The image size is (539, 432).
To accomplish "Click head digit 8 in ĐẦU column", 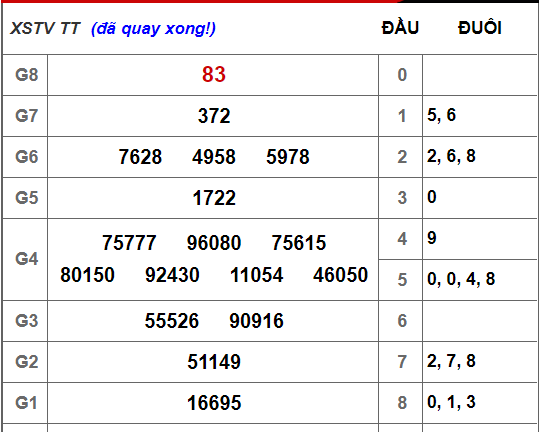I will click(x=402, y=403).
